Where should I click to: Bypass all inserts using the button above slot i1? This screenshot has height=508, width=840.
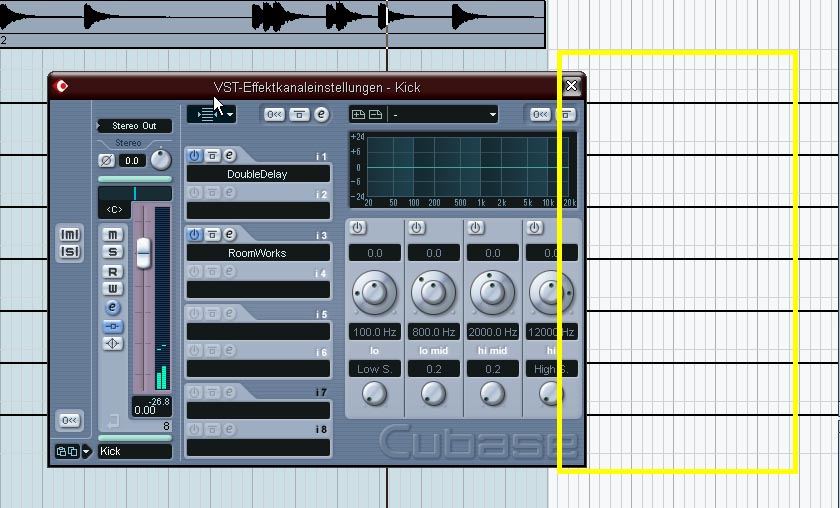click(299, 114)
